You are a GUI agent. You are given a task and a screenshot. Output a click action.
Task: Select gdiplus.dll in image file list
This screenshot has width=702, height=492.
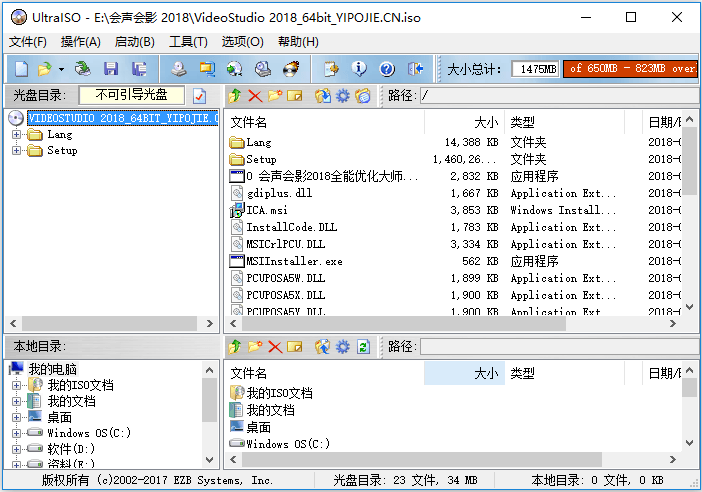click(x=279, y=193)
